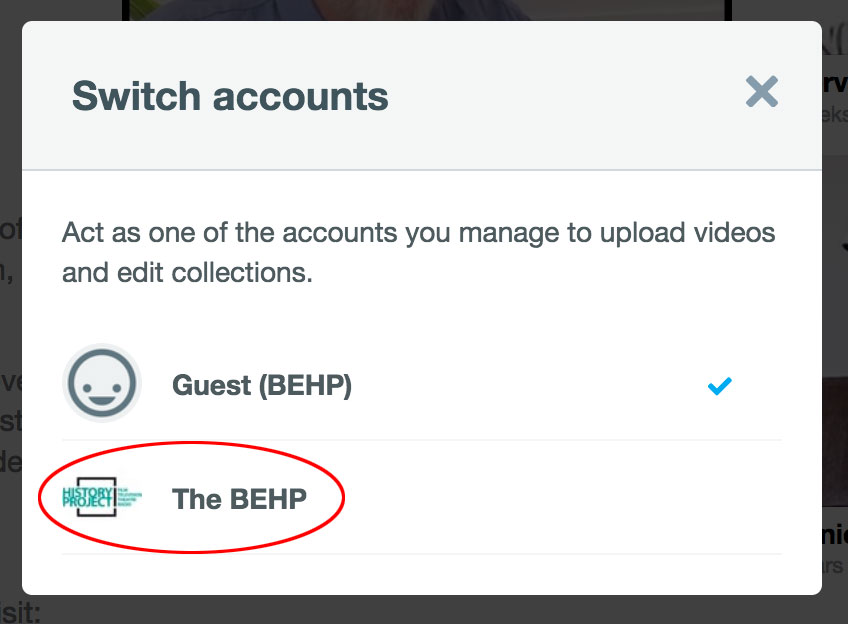848x624 pixels.
Task: Click empty dialog area below The BEHP row
Action: [x=420, y=574]
